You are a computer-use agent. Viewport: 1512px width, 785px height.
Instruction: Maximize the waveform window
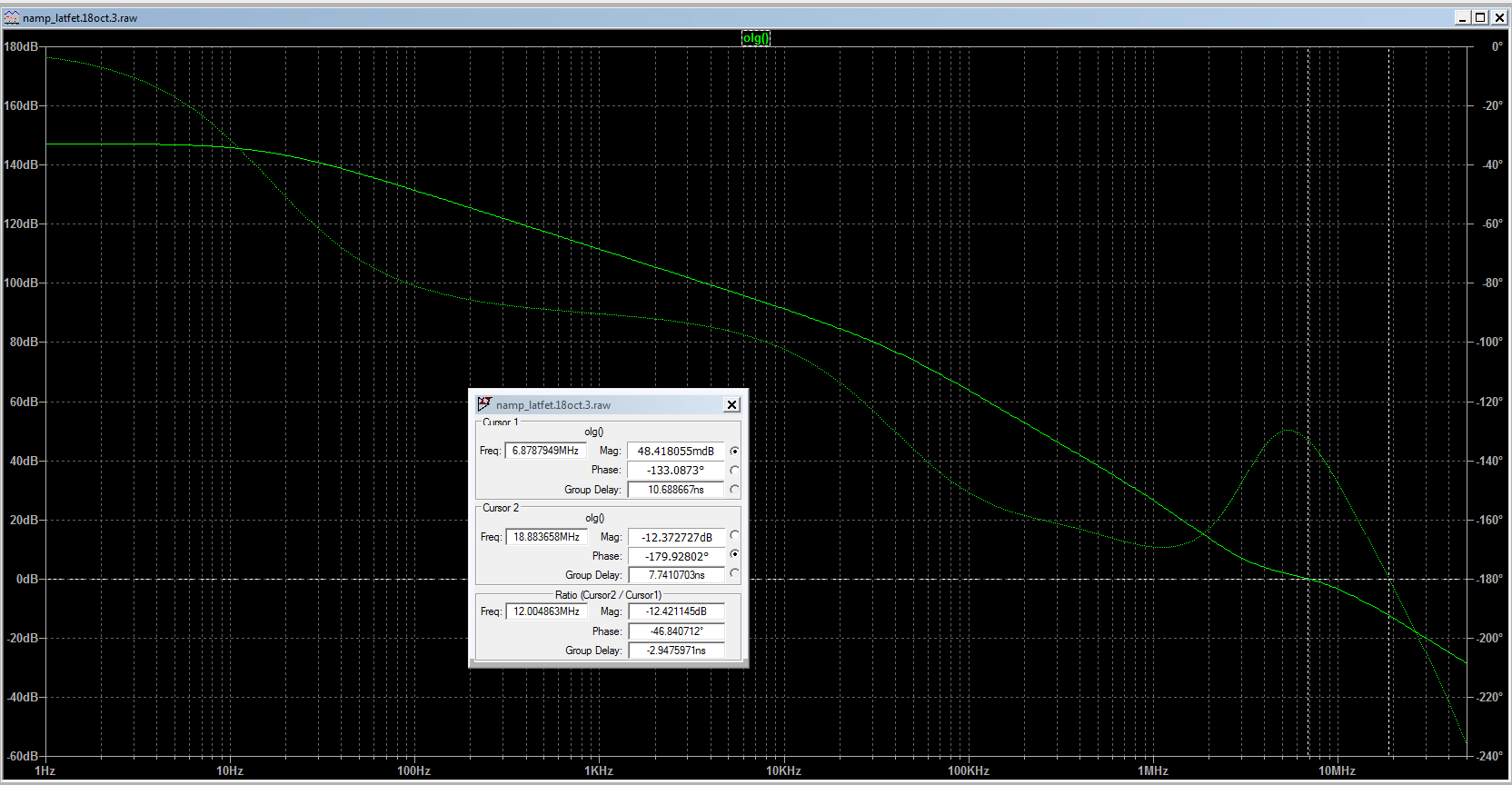1480,17
